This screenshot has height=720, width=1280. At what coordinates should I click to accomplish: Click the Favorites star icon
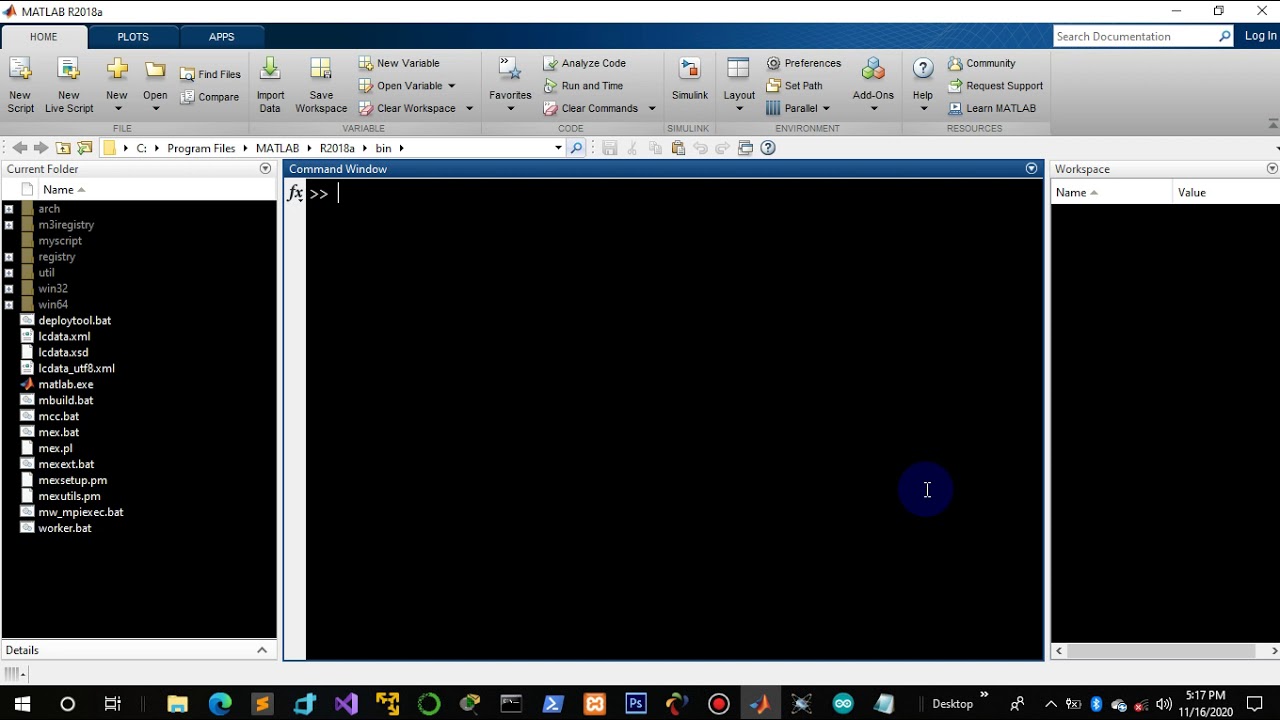pos(510,69)
